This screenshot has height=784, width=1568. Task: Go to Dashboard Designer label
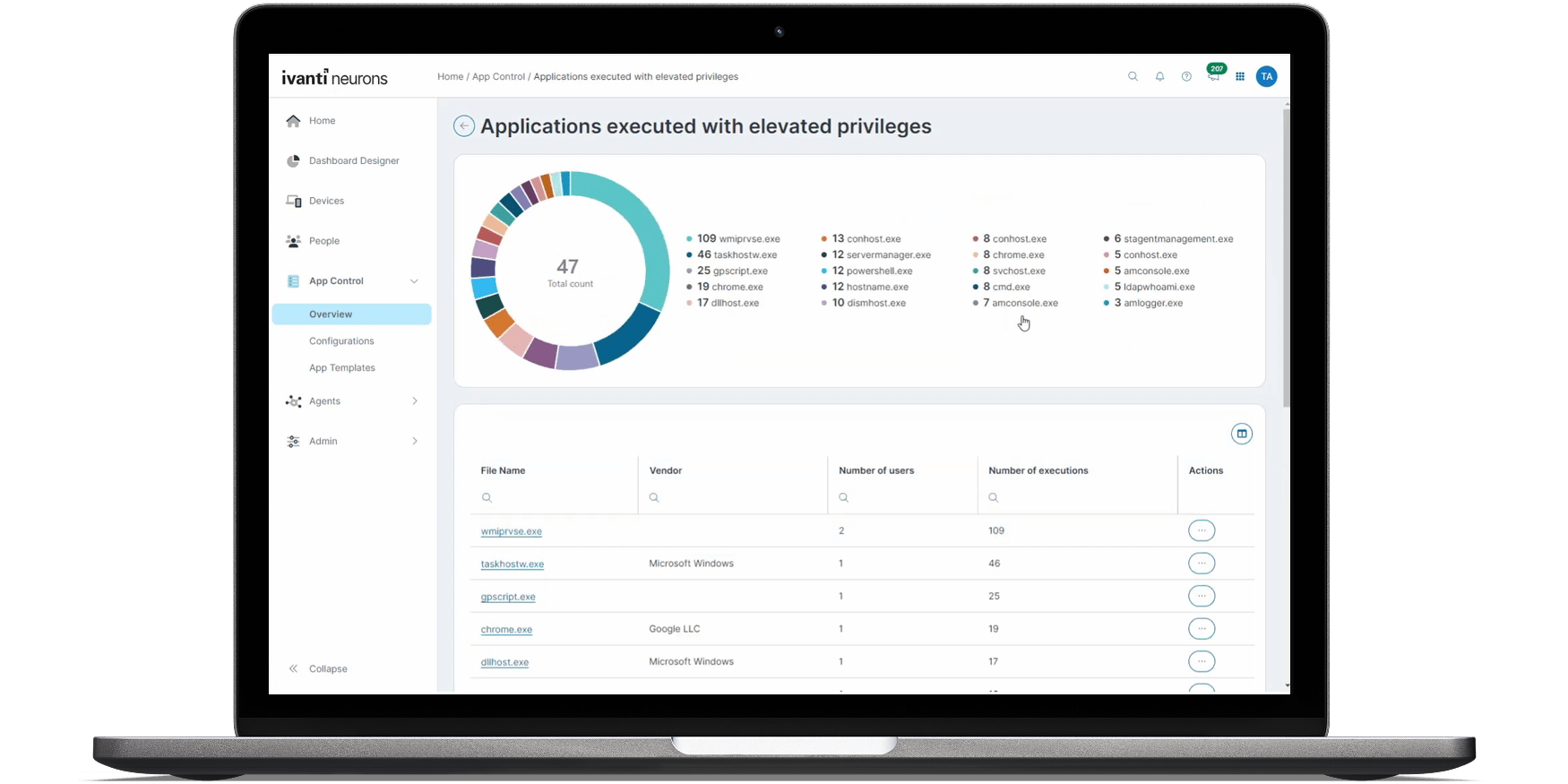click(354, 161)
